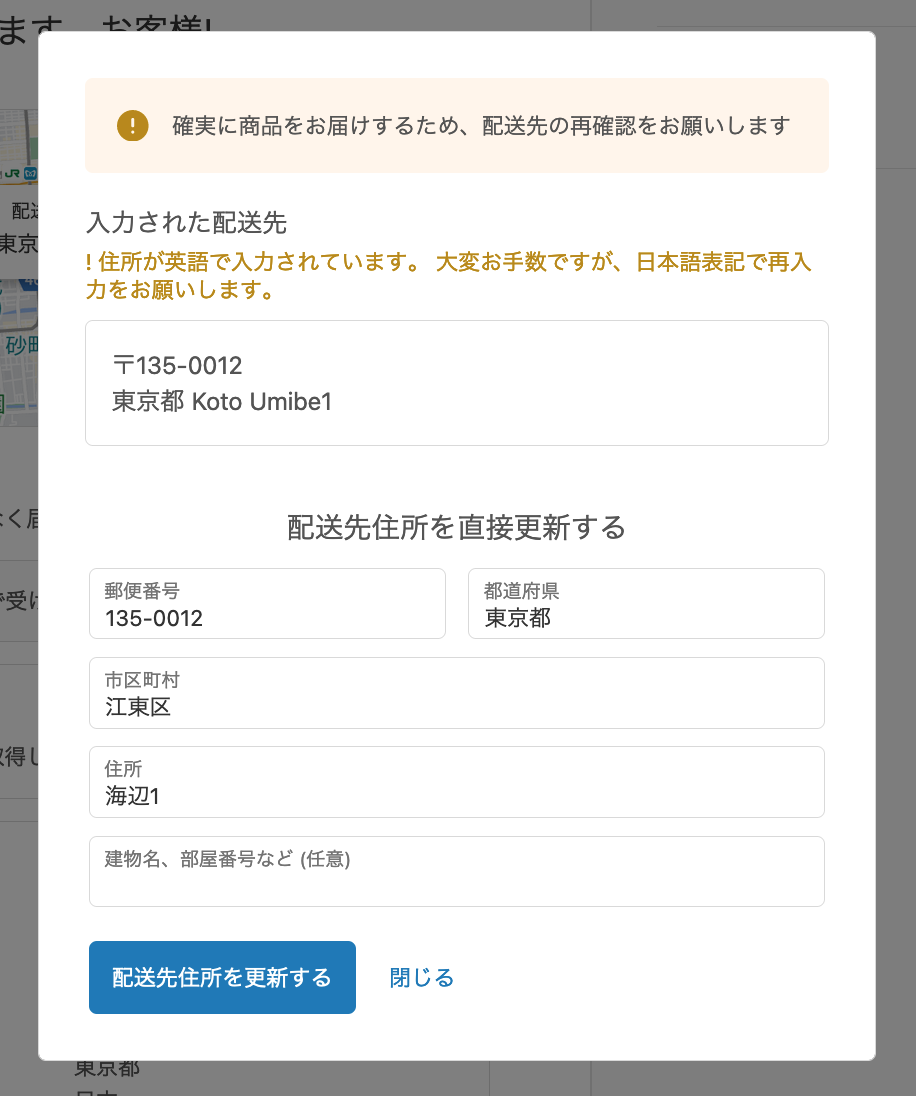Click the 配送先住所を直接更新する heading

tap(456, 527)
